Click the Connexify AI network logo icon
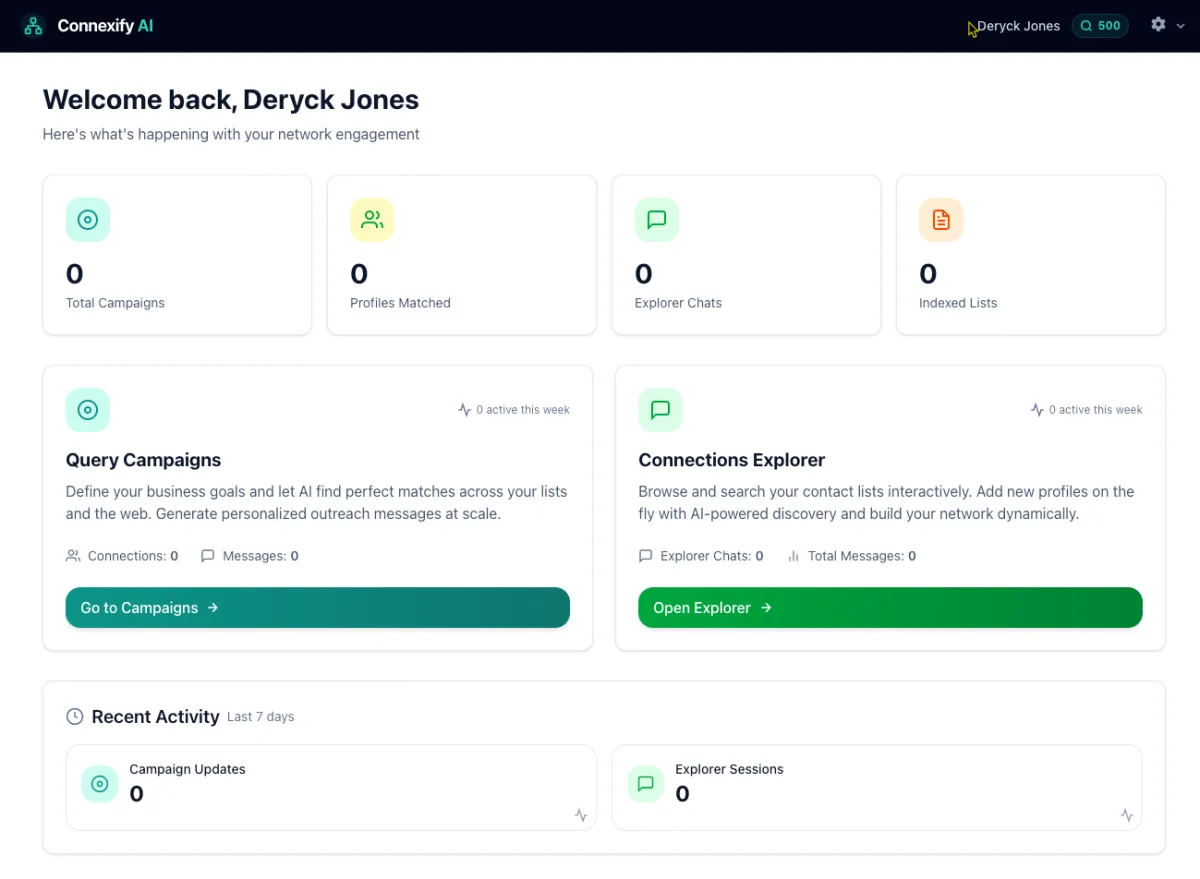Image resolution: width=1200 pixels, height=879 pixels. (33, 25)
